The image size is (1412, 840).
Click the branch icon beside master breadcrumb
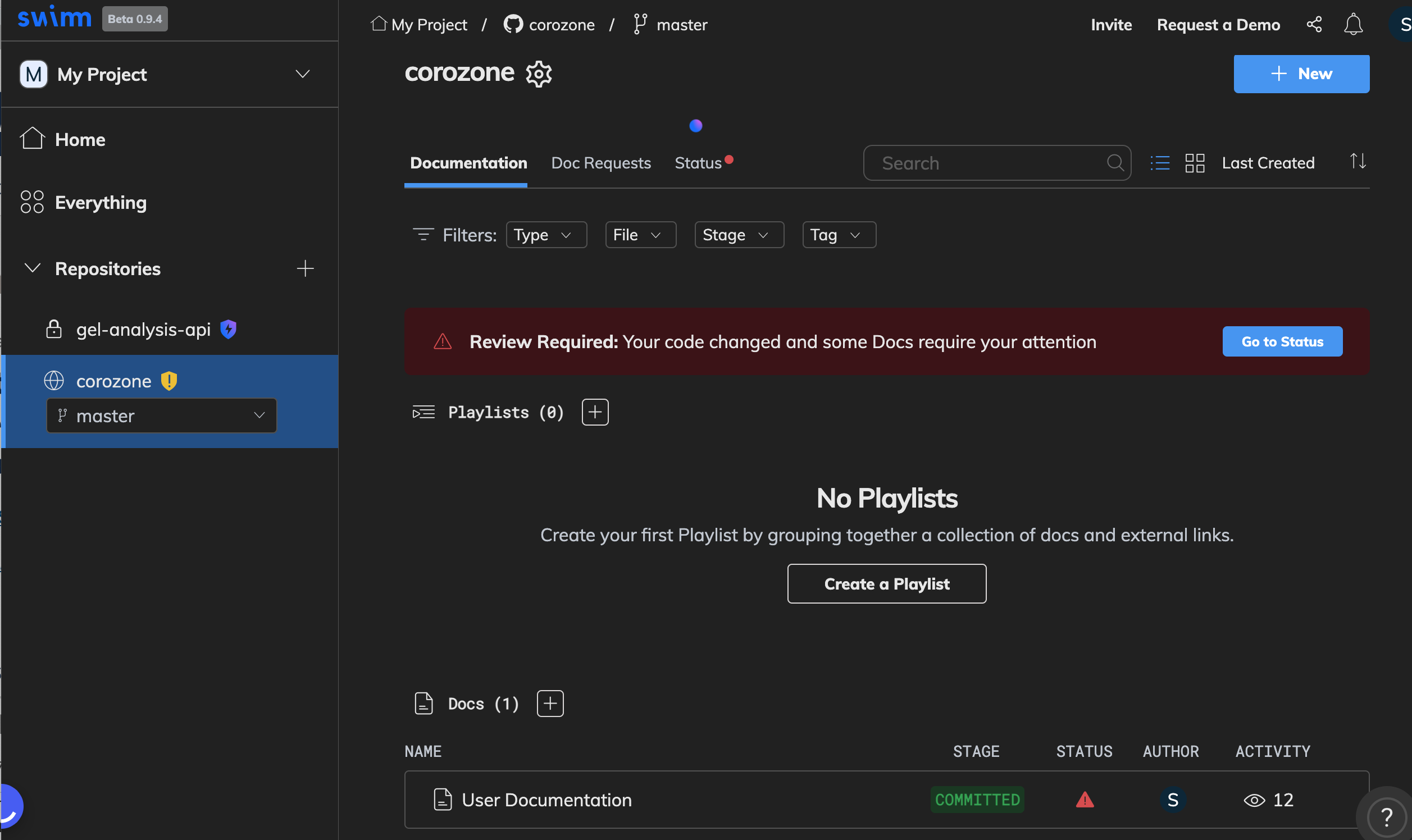(640, 24)
